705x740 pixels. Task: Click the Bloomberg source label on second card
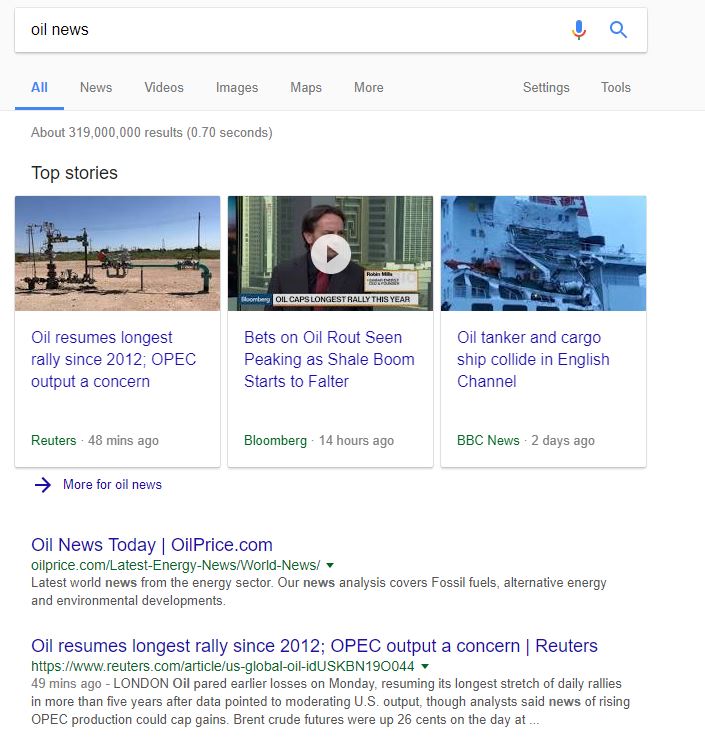tap(275, 440)
